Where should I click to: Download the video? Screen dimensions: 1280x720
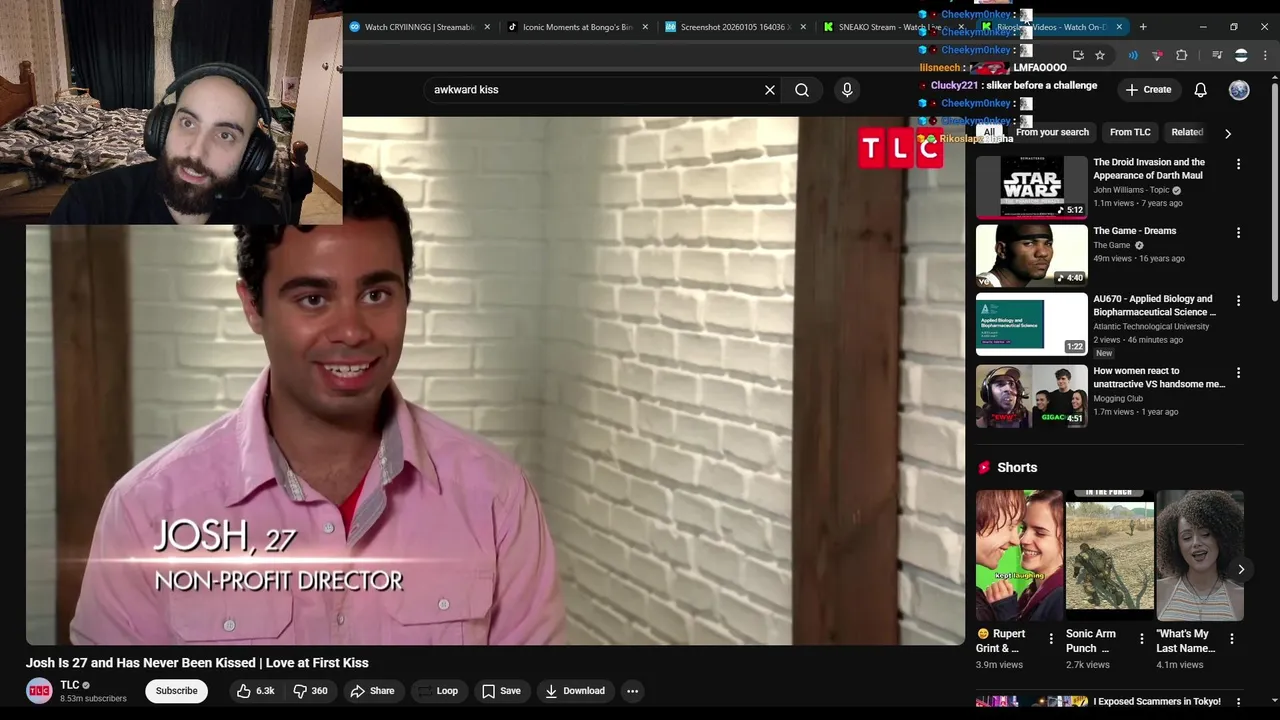[x=574, y=691]
